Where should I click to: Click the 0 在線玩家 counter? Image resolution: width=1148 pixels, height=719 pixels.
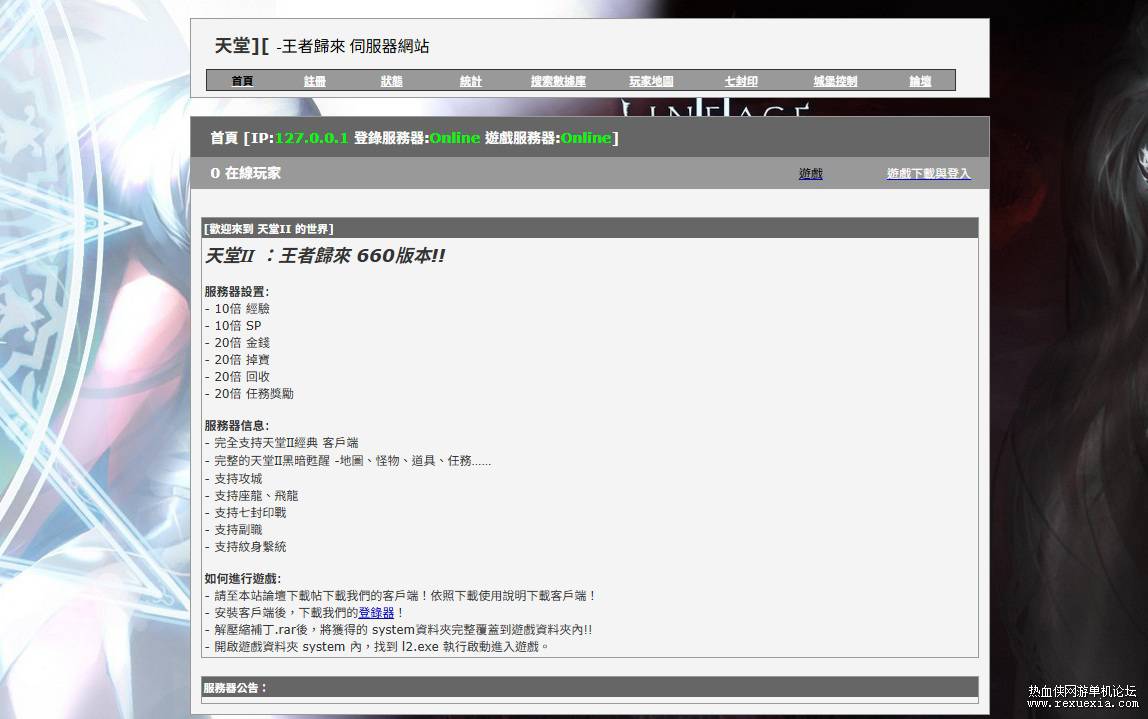coord(245,174)
